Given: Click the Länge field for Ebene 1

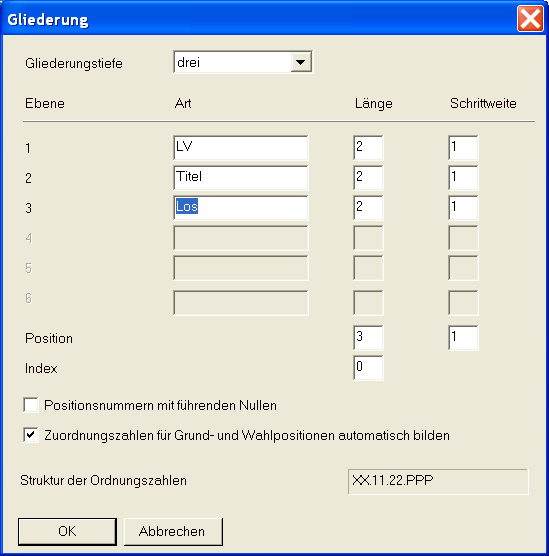Looking at the screenshot, I should 368,148.
